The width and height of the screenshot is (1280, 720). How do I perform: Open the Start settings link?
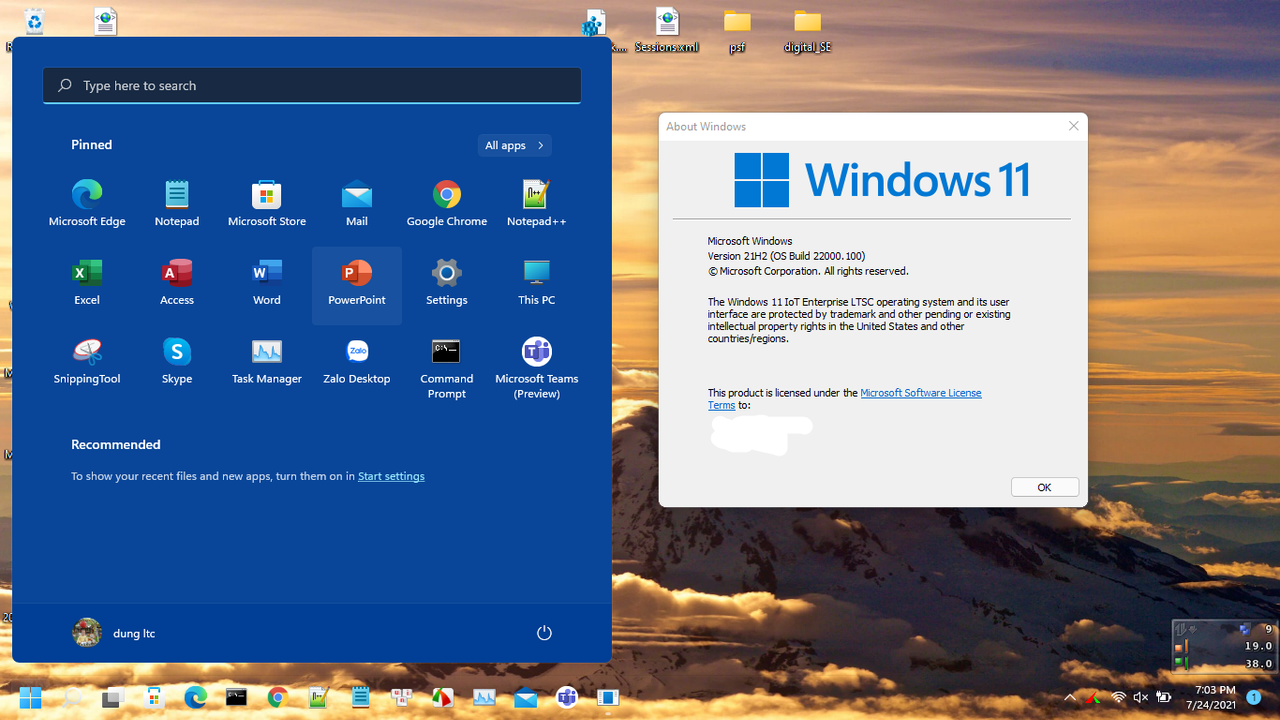point(391,476)
